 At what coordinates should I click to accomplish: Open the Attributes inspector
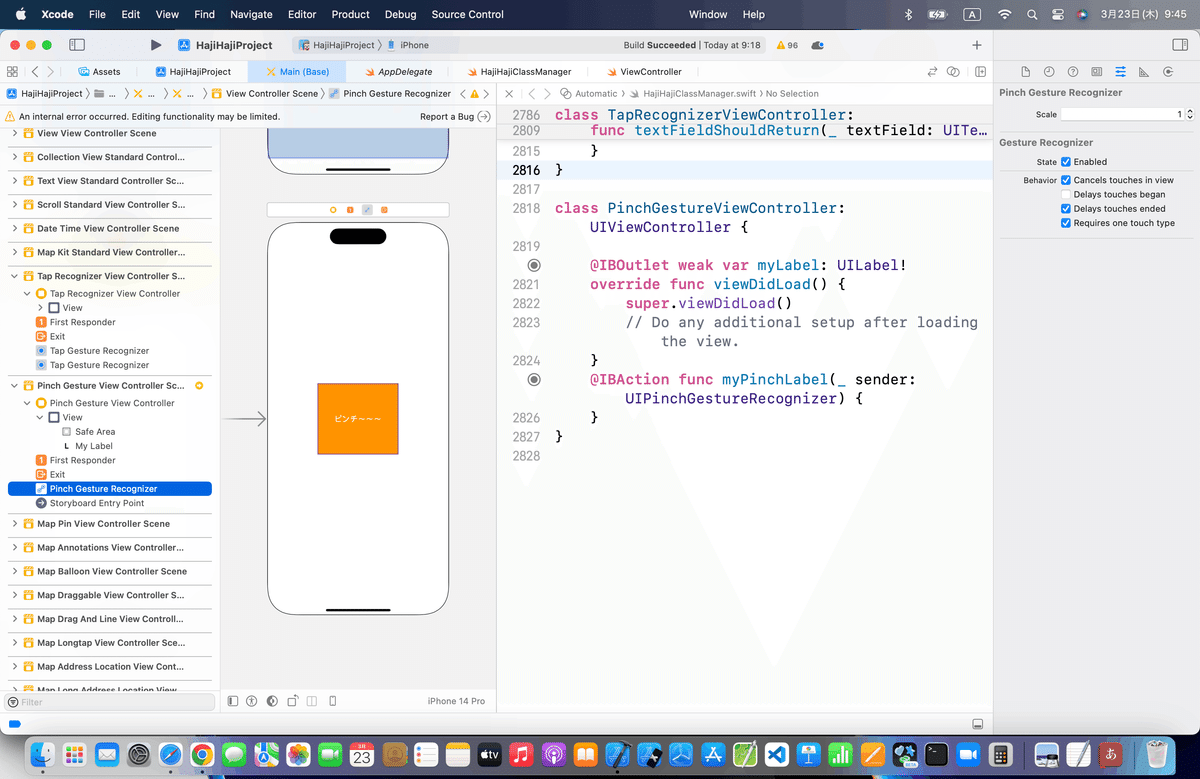[1120, 72]
